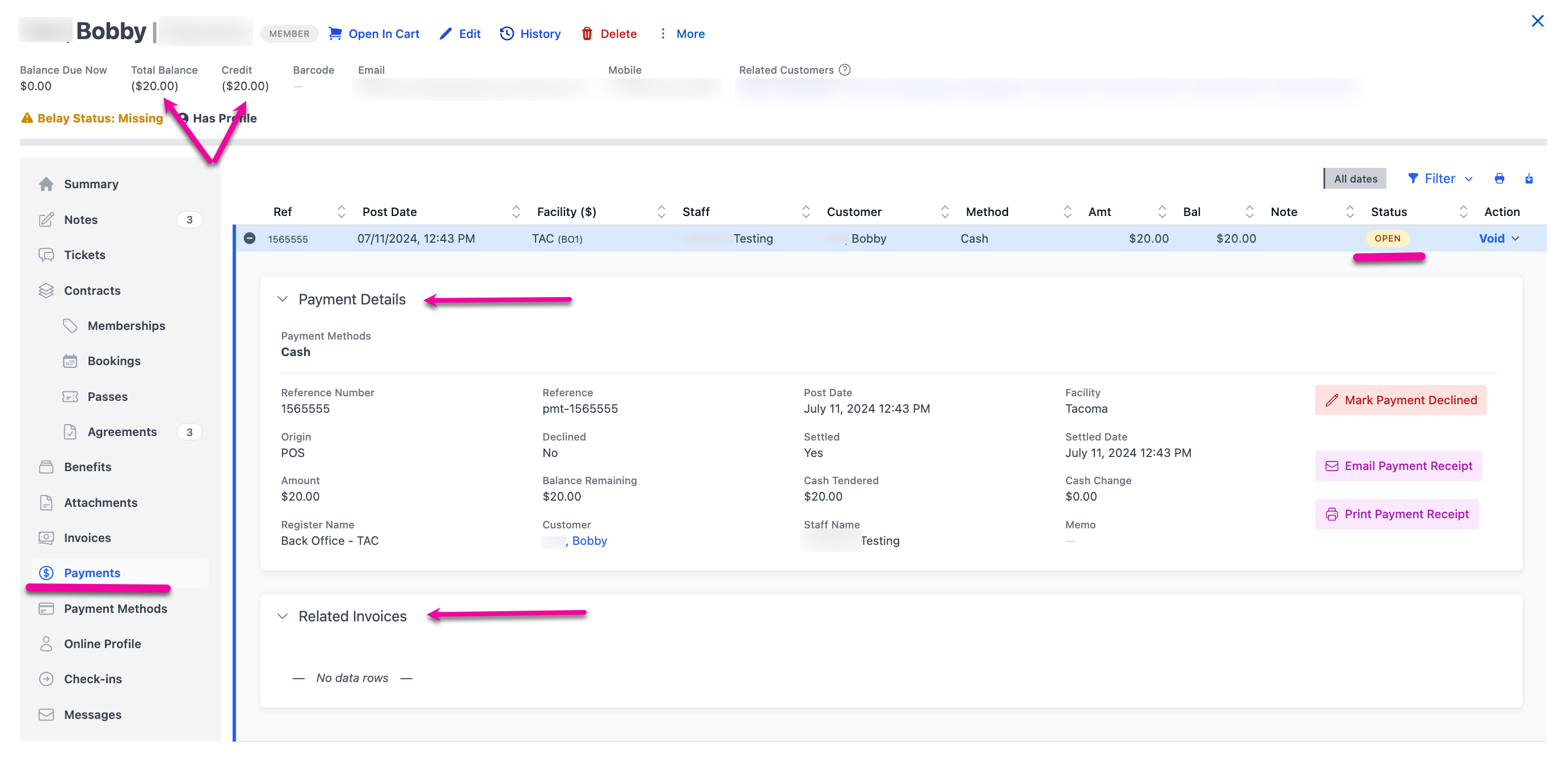Click the Agreements document icon

[70, 432]
